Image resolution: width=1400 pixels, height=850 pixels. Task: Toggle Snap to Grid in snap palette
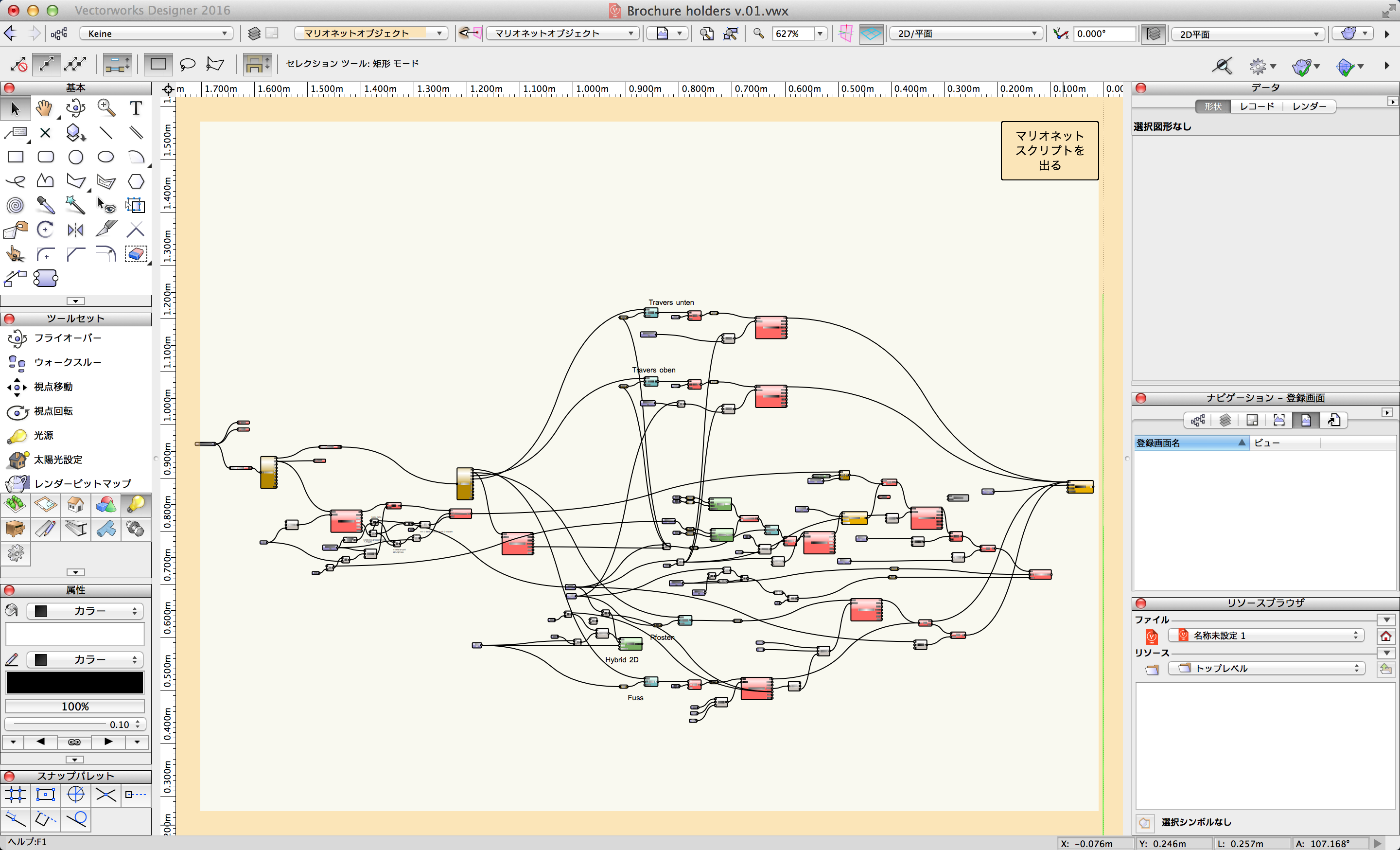[x=16, y=794]
